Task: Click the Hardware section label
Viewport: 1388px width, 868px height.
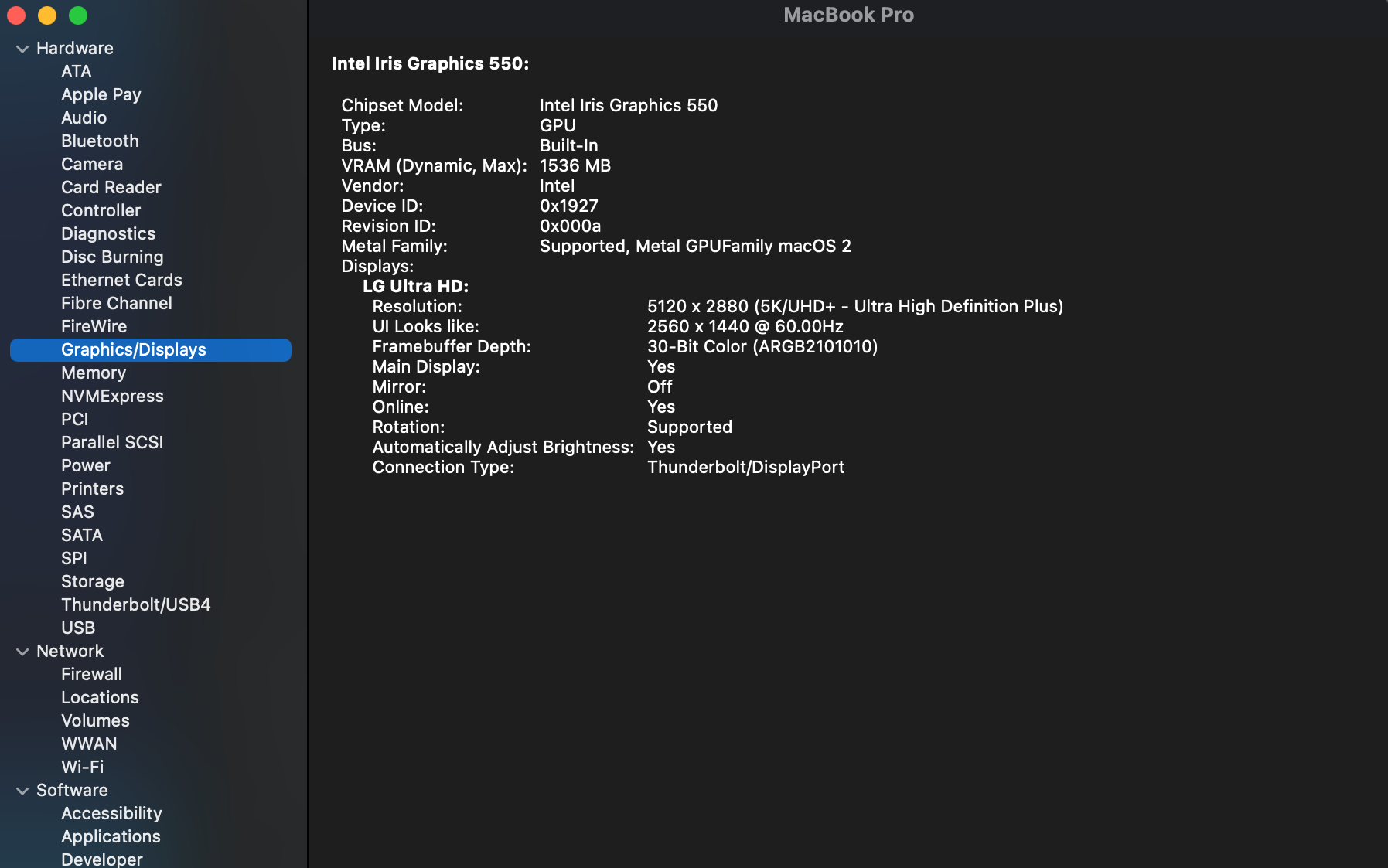Action: [x=75, y=48]
